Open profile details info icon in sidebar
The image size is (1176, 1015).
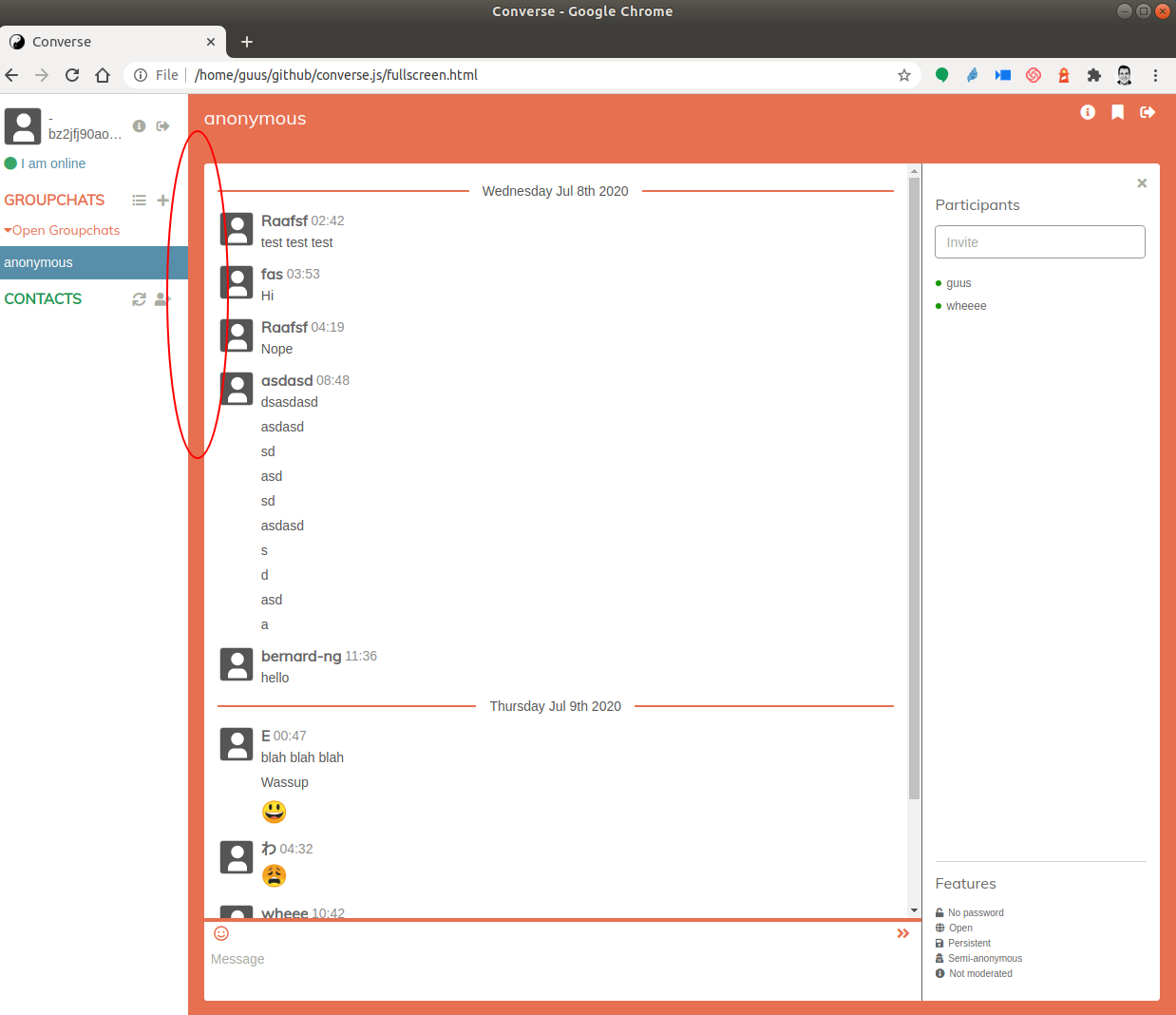[x=139, y=125]
